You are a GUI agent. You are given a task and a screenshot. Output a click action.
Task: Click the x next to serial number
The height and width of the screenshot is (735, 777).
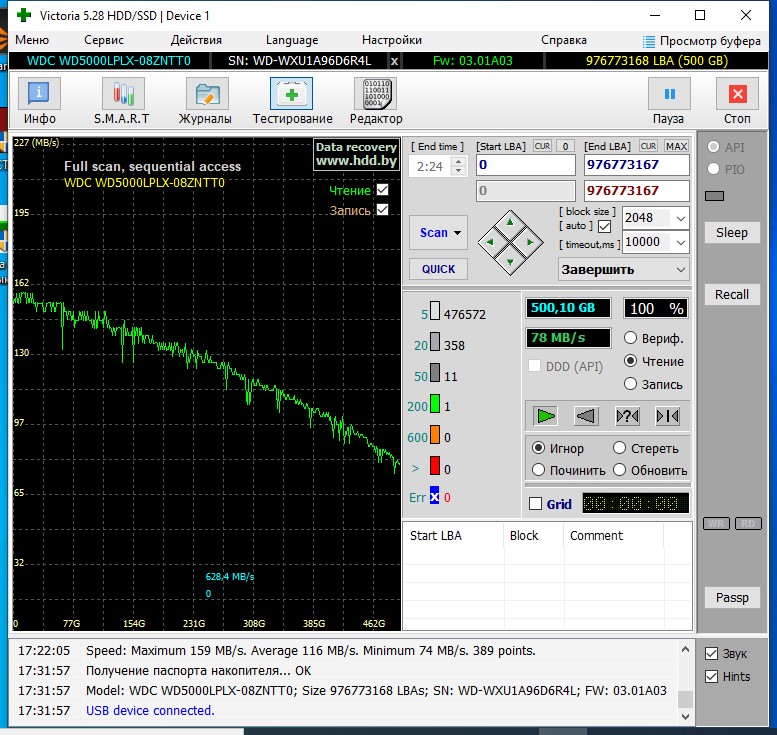tap(394, 61)
